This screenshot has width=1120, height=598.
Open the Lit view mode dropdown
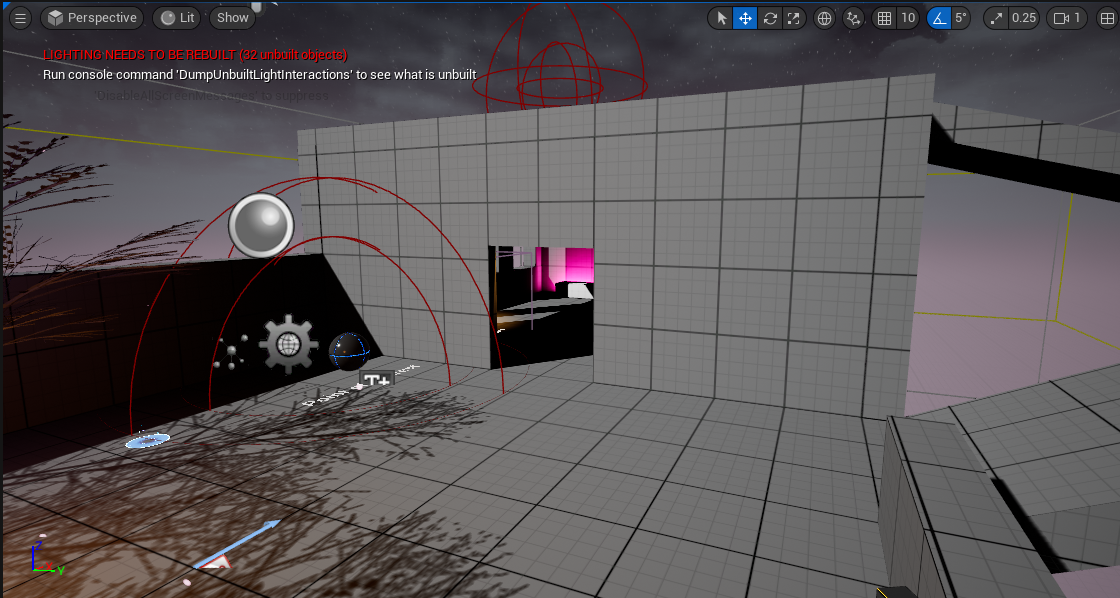[177, 18]
